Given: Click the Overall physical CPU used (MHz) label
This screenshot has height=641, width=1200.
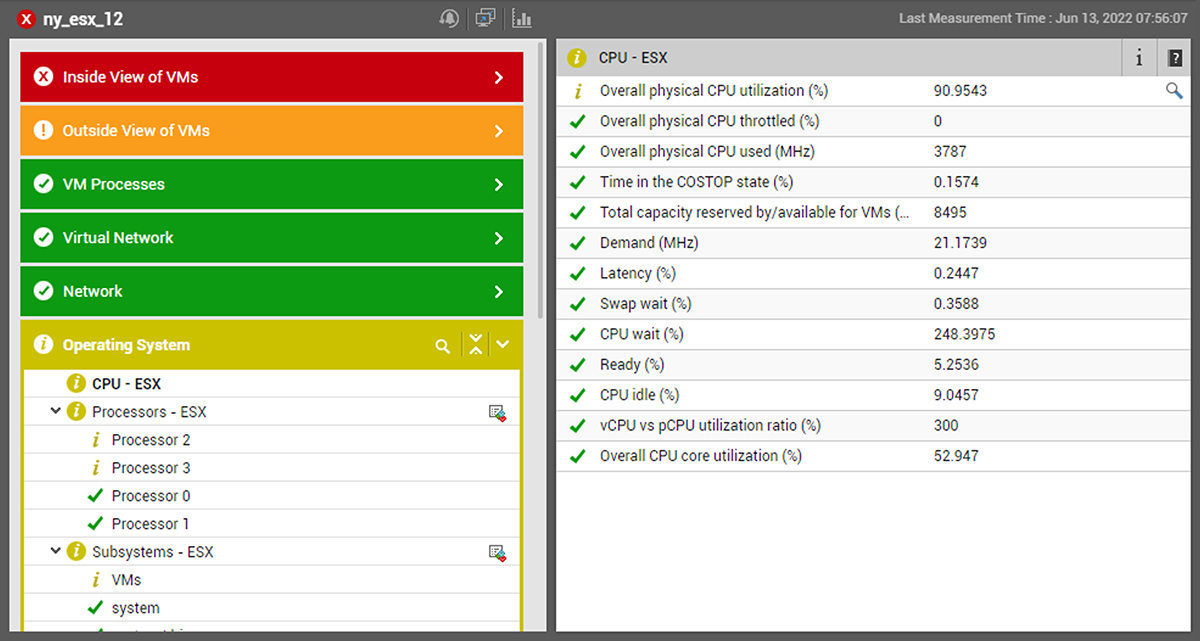Looking at the screenshot, I should [x=707, y=152].
